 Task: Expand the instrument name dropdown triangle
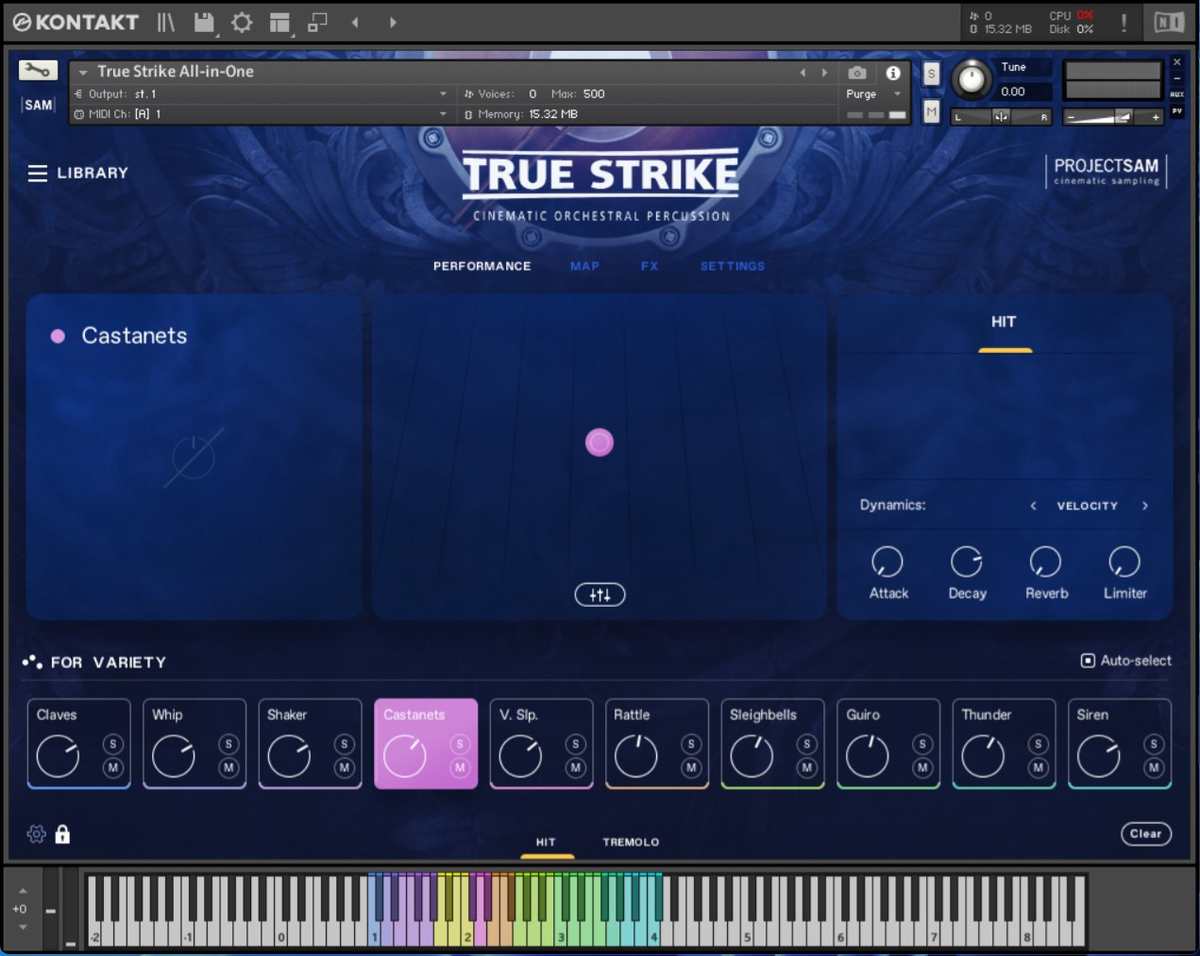pos(83,72)
